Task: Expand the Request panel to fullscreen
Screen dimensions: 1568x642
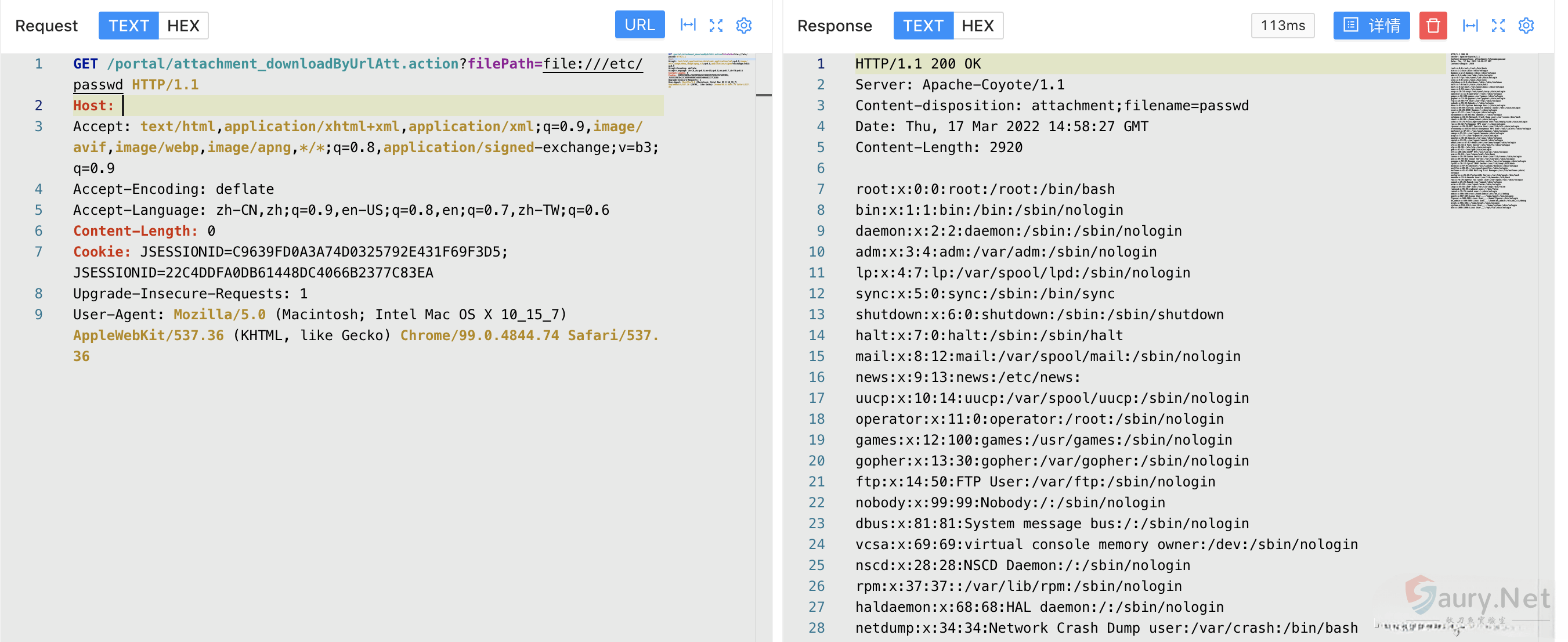Action: (x=716, y=25)
